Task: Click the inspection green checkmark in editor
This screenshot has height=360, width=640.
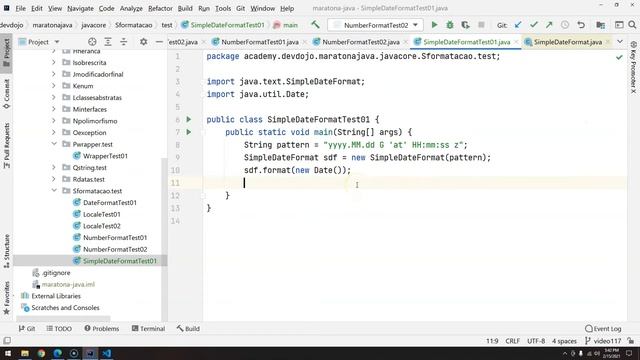Action: pyautogui.click(x=619, y=57)
